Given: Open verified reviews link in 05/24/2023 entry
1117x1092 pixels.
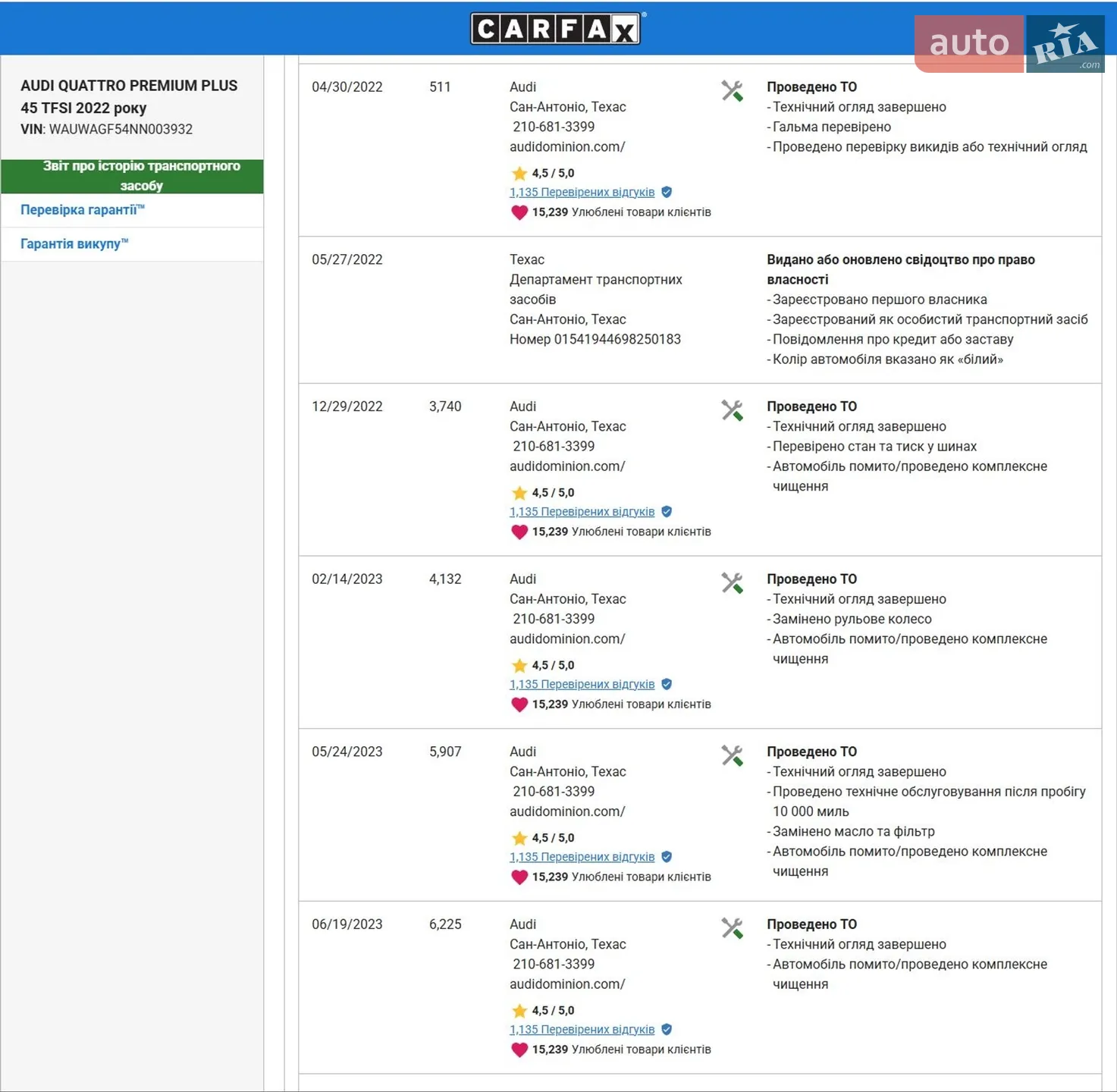Looking at the screenshot, I should [582, 857].
